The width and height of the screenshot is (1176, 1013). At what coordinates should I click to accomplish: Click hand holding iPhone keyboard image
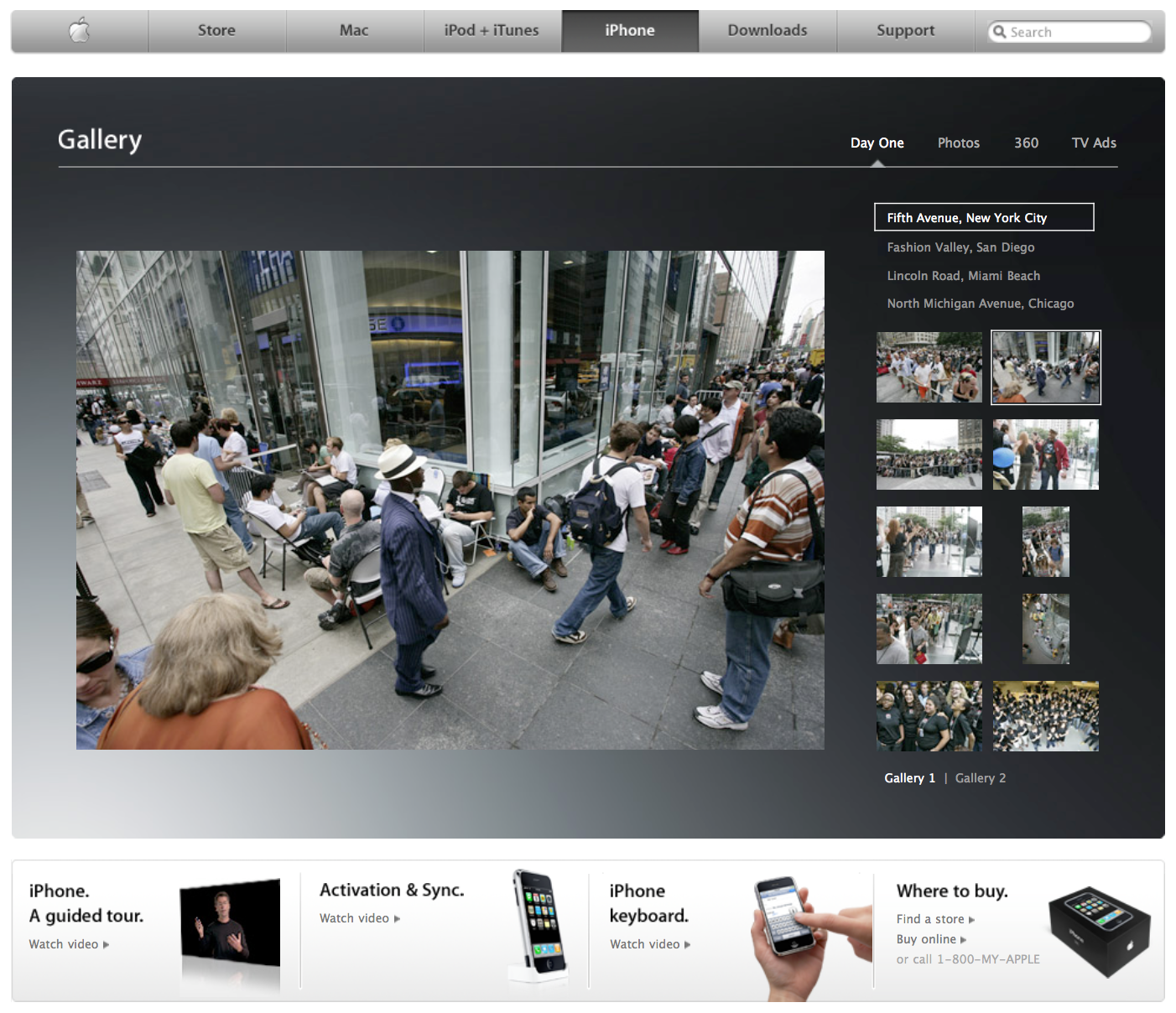point(809,938)
